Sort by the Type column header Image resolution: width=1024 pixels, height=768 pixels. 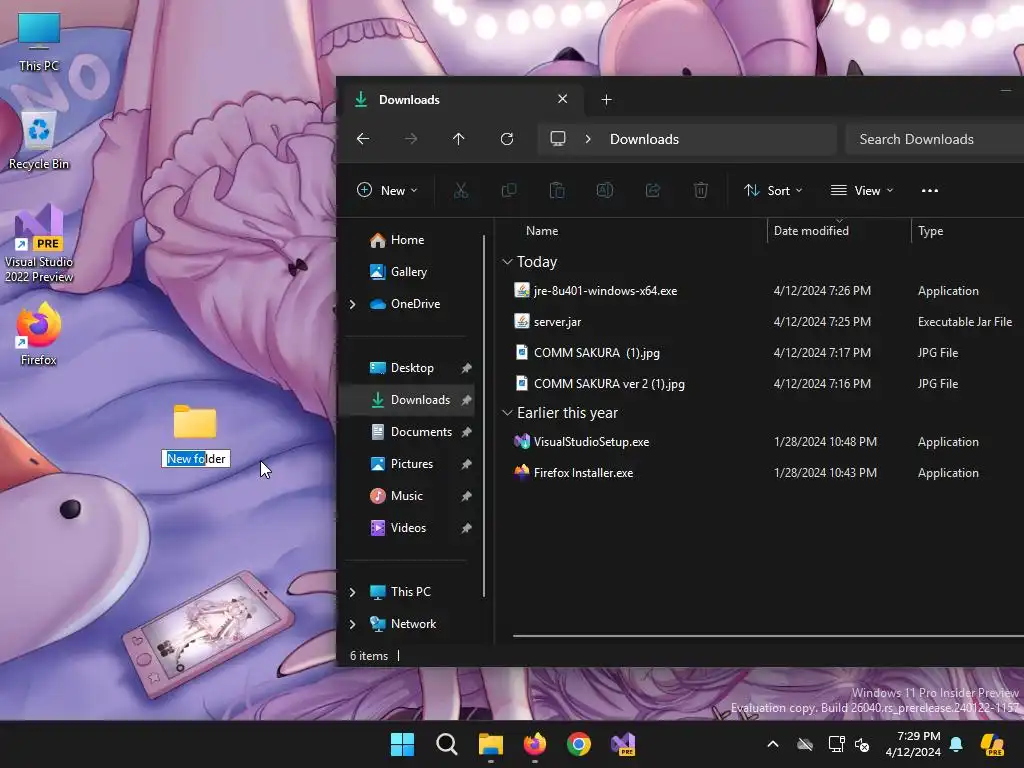[x=930, y=231]
